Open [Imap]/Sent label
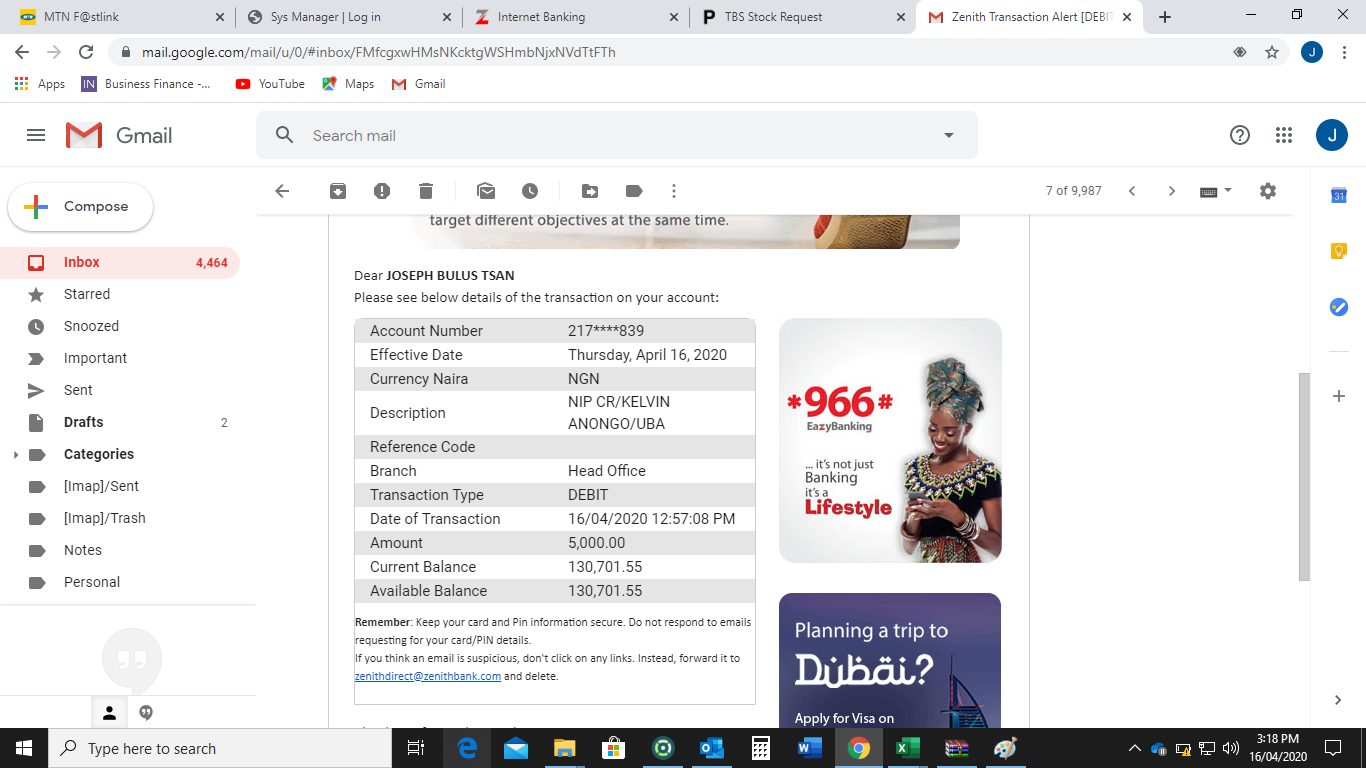This screenshot has width=1366, height=768. 120,486
